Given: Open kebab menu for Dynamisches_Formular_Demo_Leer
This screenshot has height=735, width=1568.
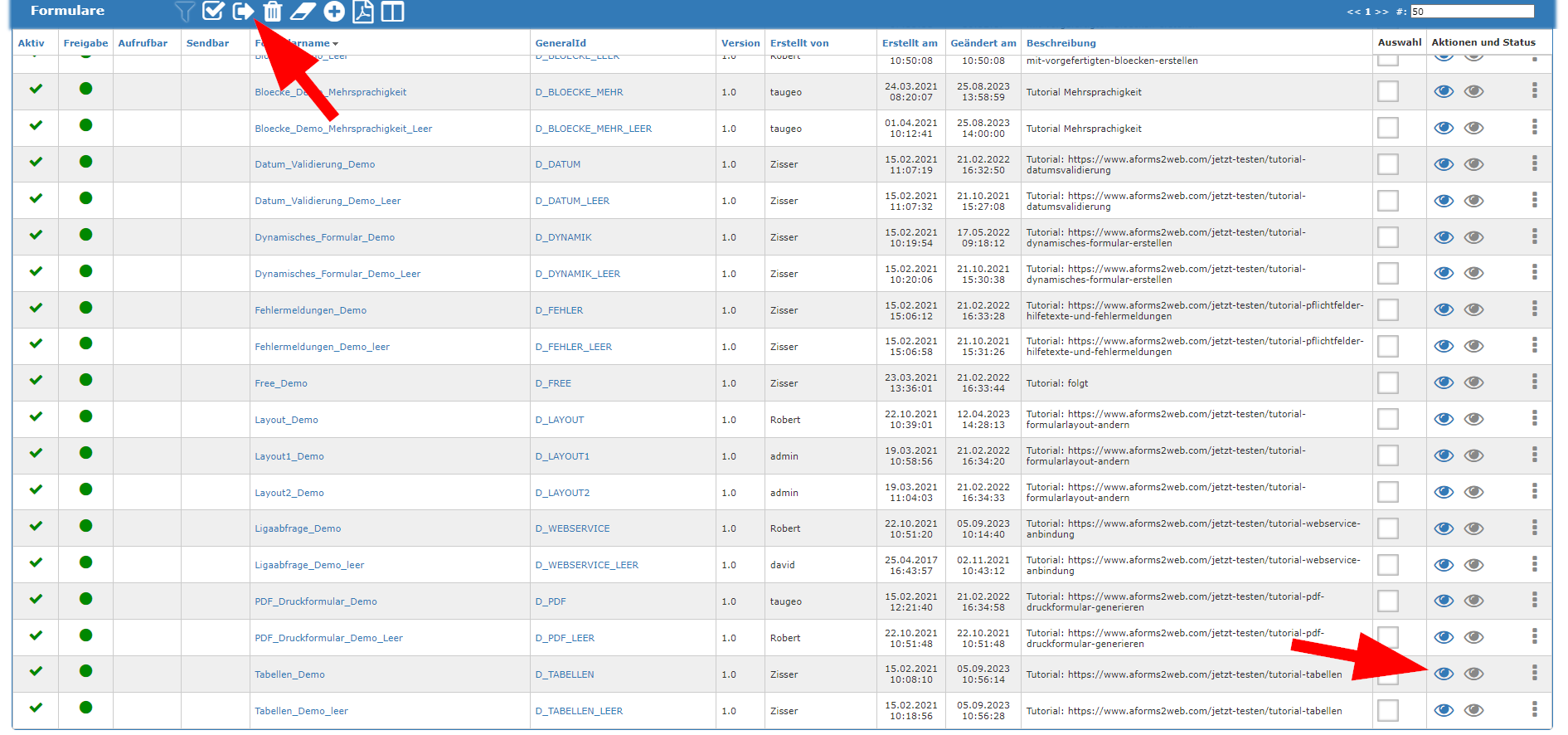Looking at the screenshot, I should pyautogui.click(x=1534, y=273).
